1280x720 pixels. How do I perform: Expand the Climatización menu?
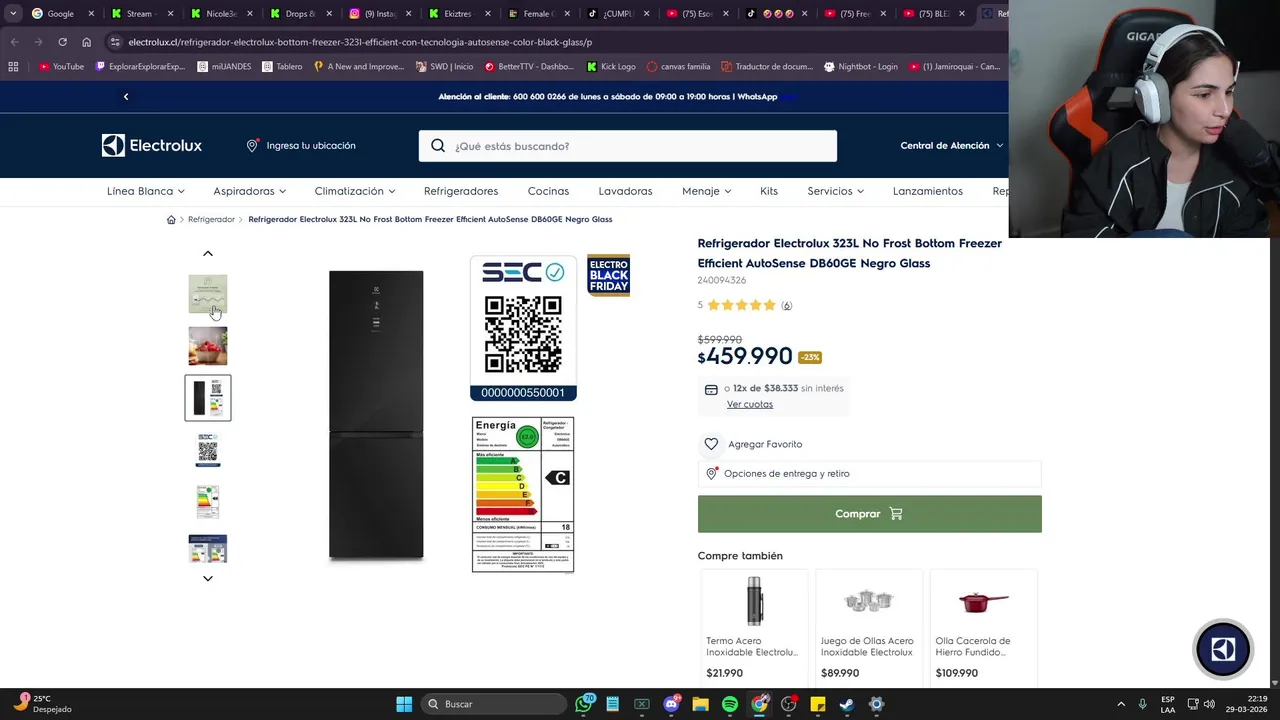coord(355,191)
